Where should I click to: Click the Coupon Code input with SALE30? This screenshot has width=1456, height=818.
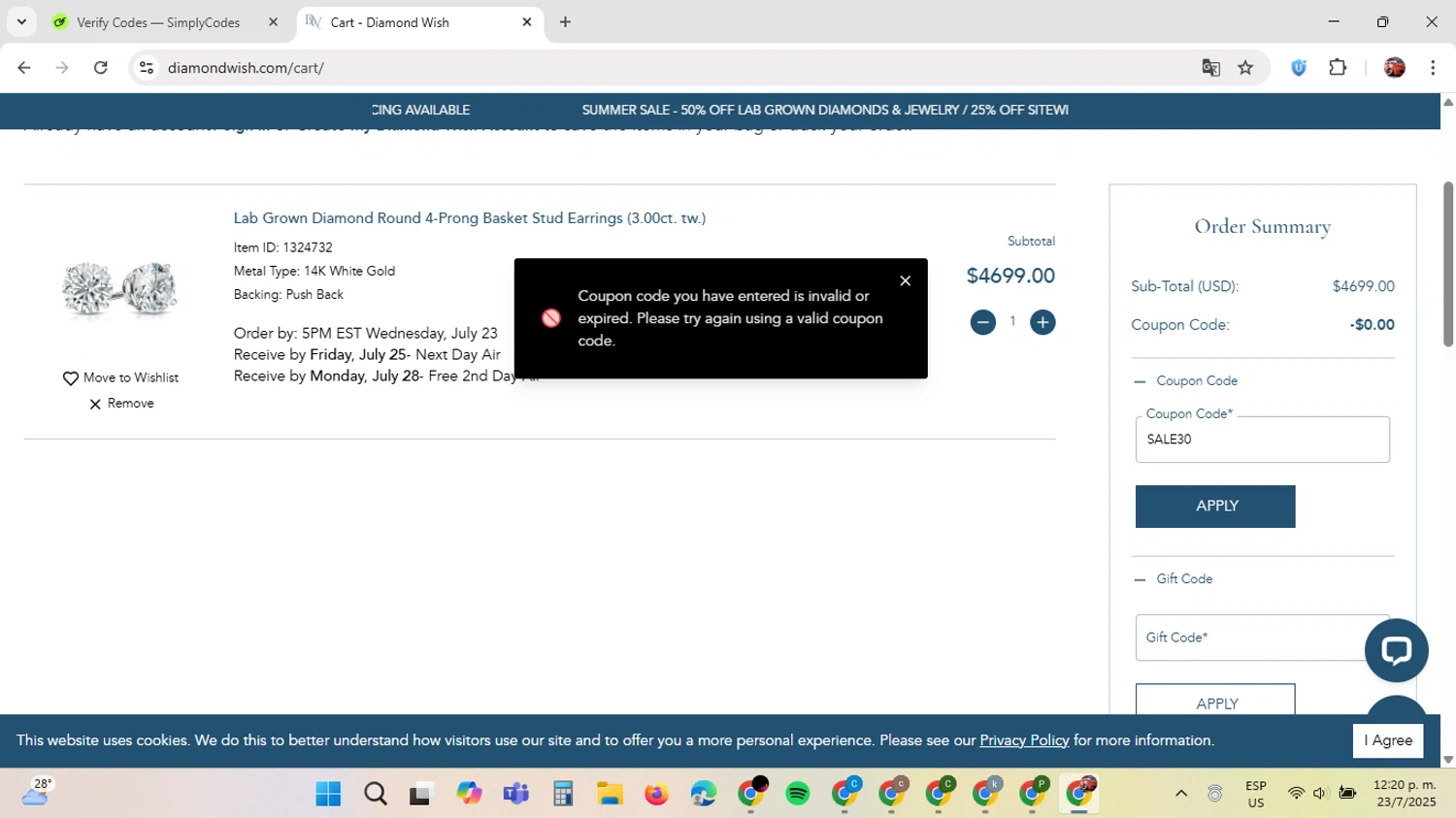pos(1262,440)
